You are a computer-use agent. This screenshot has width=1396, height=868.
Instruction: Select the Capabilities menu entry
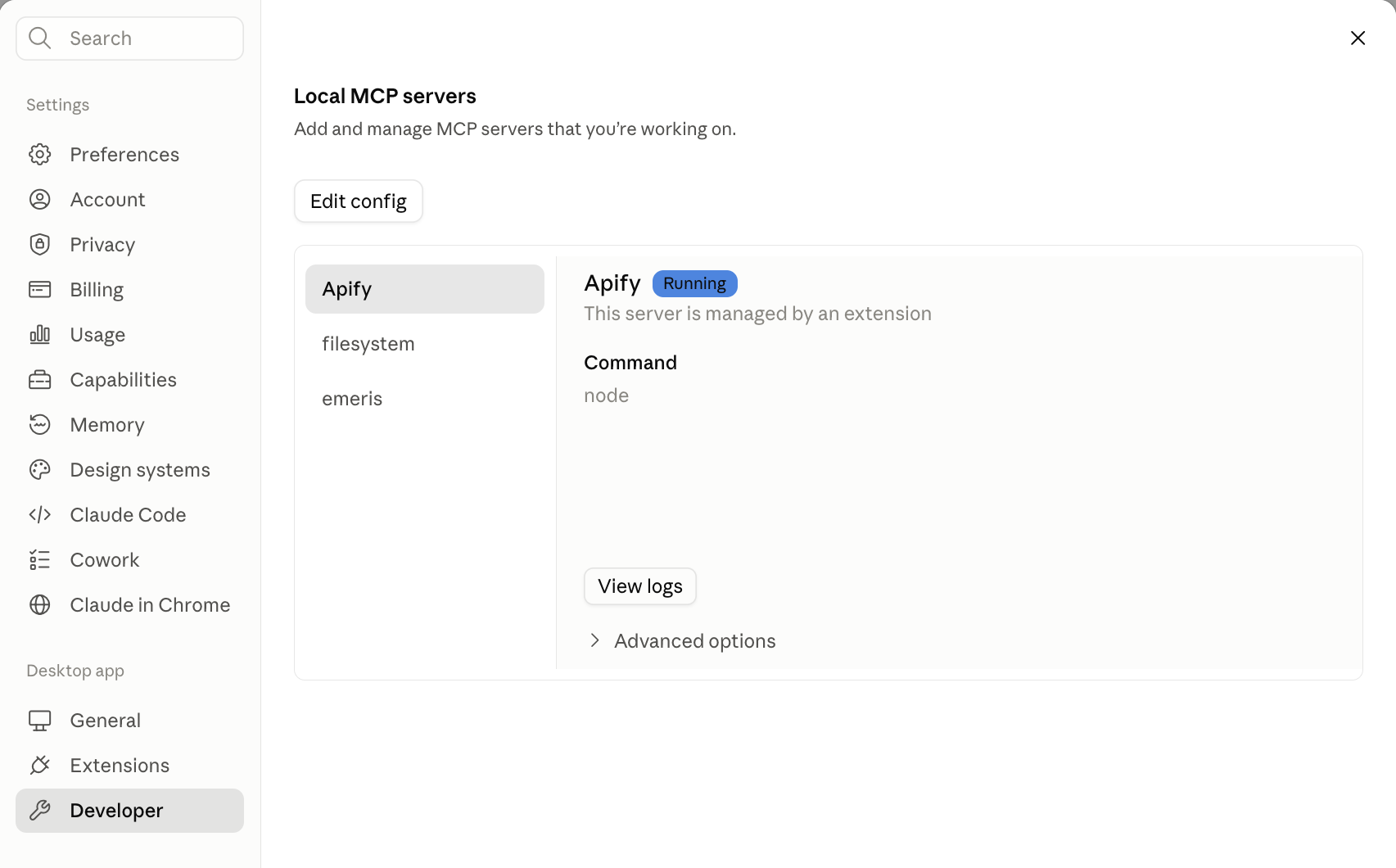click(x=129, y=379)
